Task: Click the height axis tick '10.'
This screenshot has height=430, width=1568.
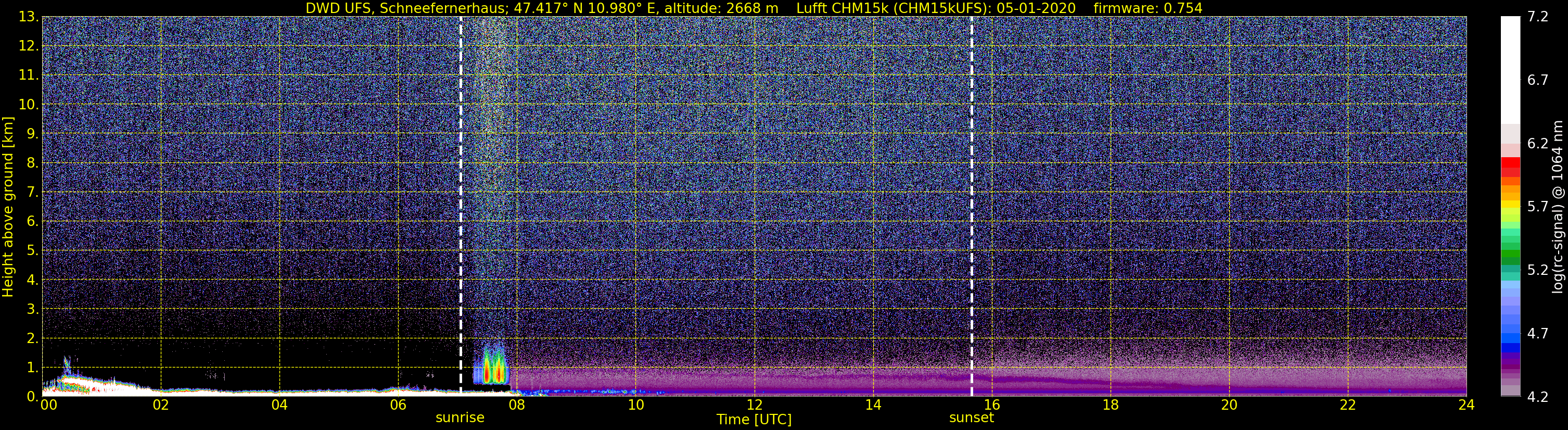Action: click(28, 104)
